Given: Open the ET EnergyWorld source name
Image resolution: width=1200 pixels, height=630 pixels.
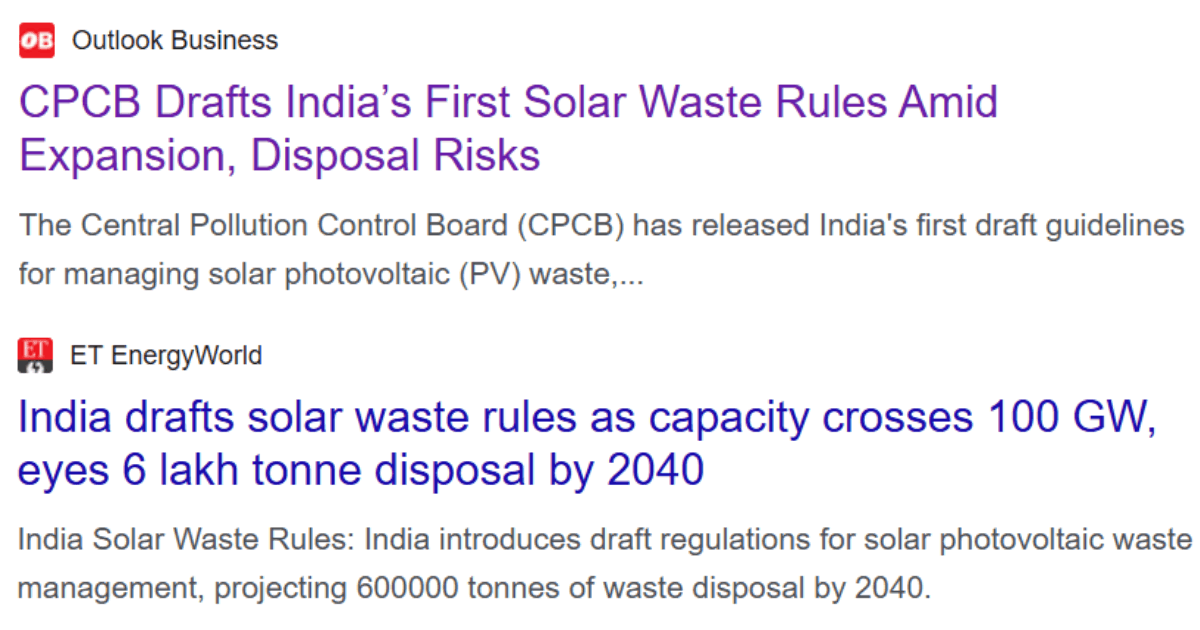Looking at the screenshot, I should tap(167, 355).
